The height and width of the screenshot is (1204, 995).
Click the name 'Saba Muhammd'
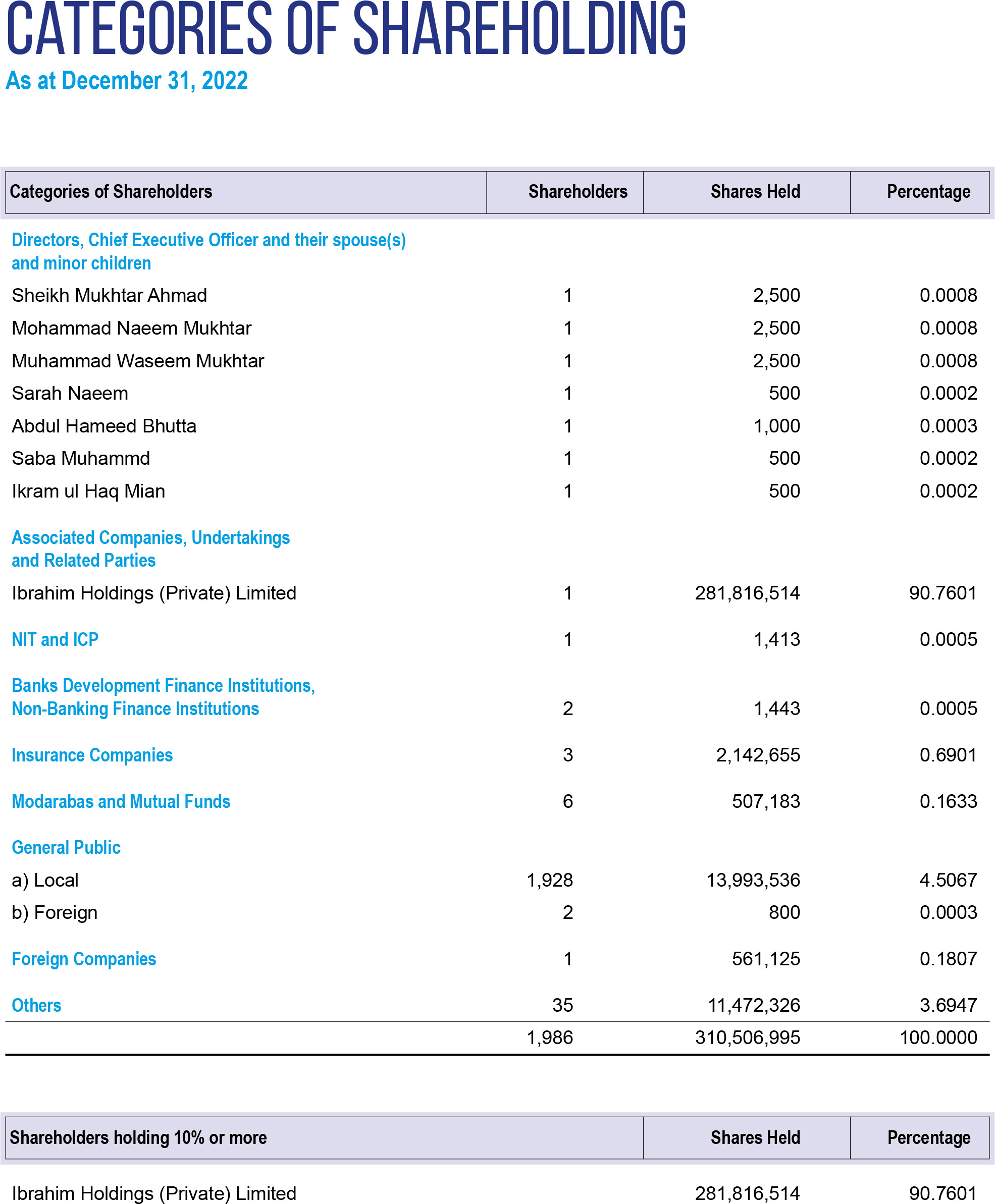pos(81,459)
